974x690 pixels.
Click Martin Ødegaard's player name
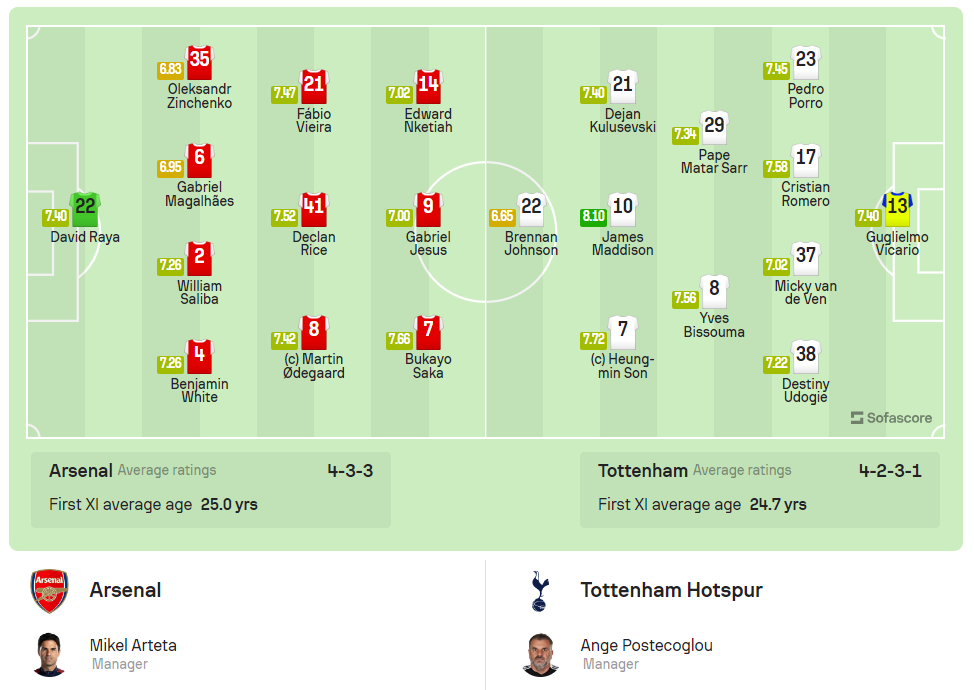tap(314, 366)
